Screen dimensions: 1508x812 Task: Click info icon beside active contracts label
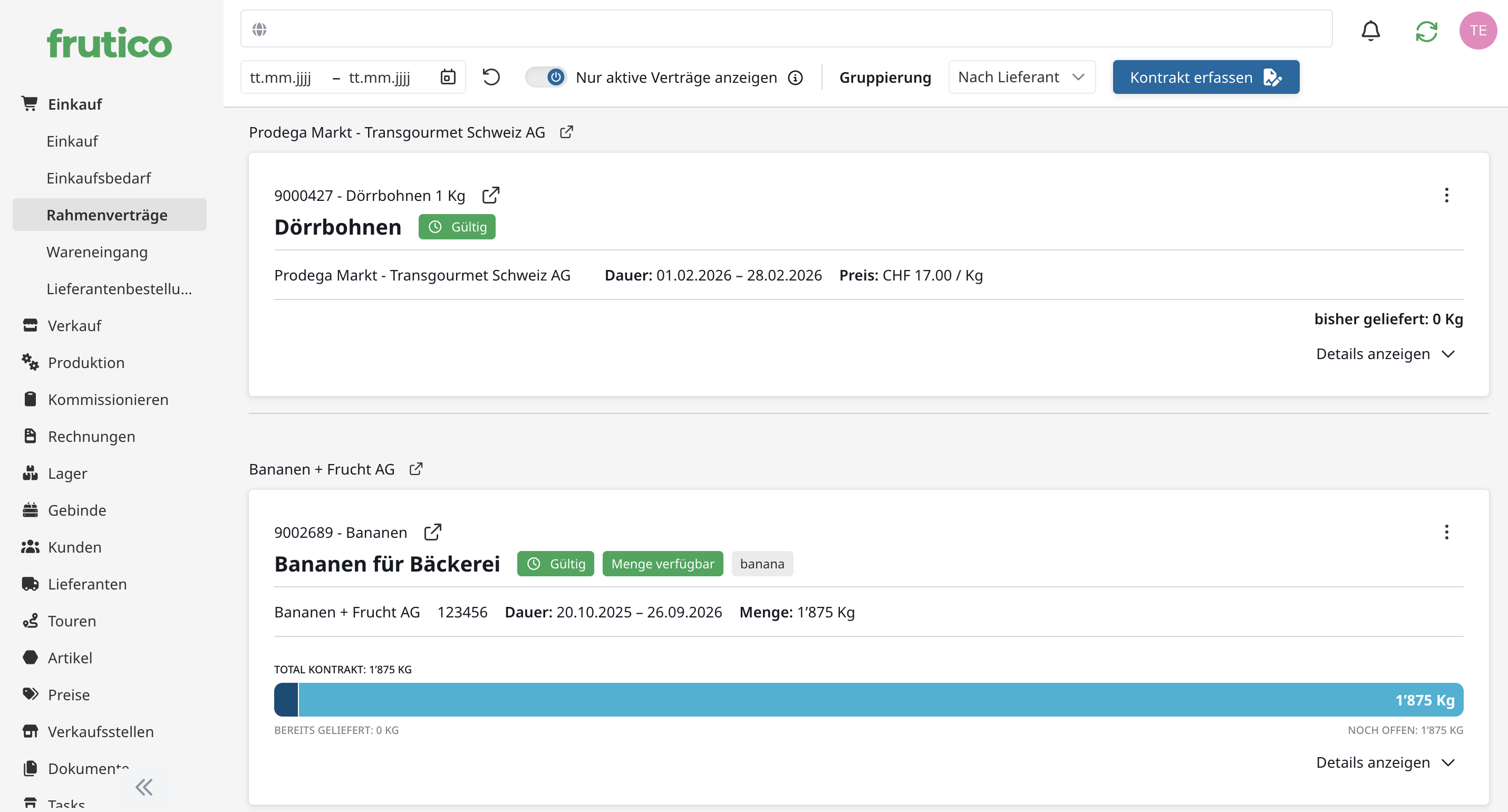pos(795,78)
